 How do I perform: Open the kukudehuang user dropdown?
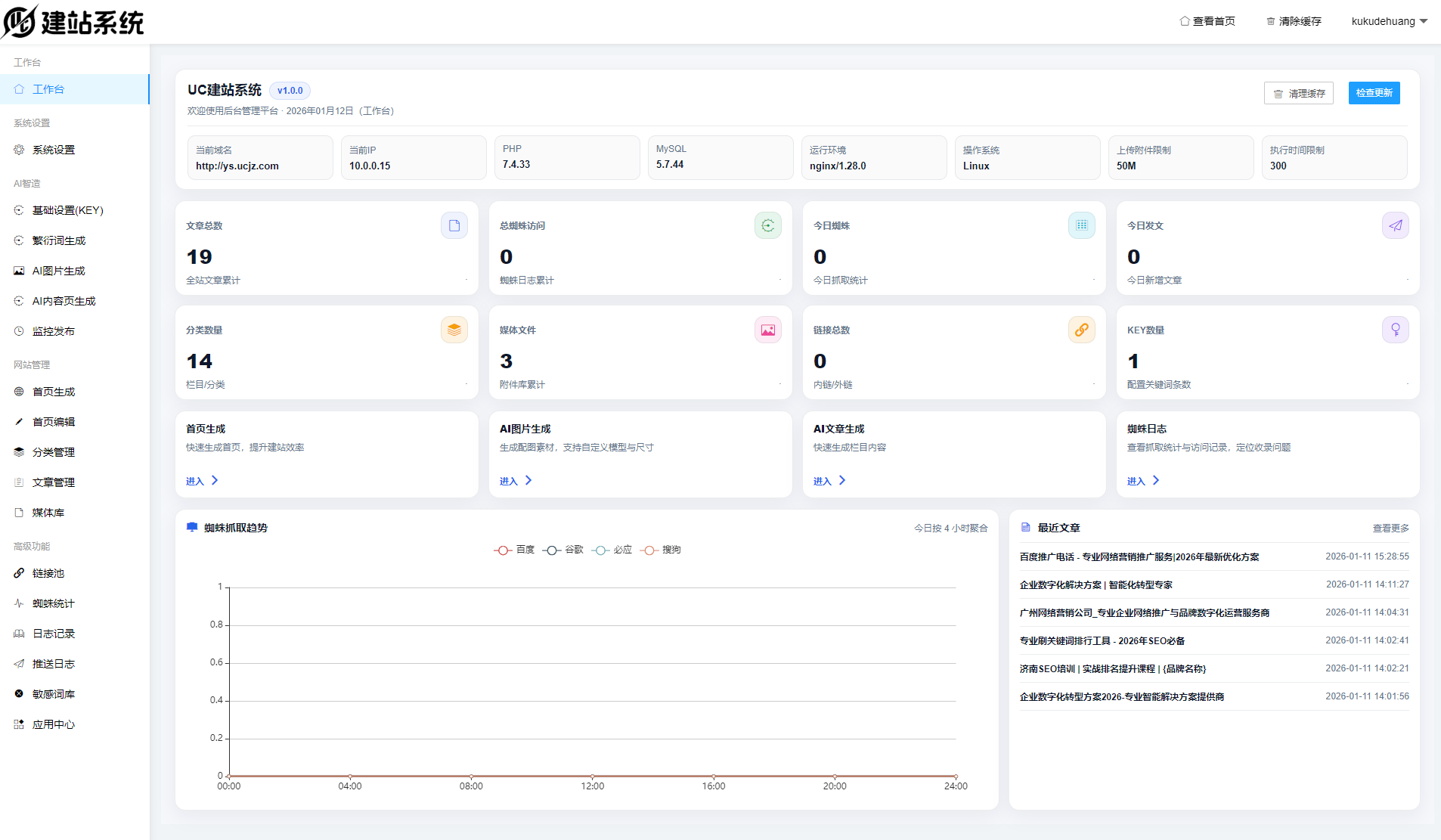(1389, 21)
